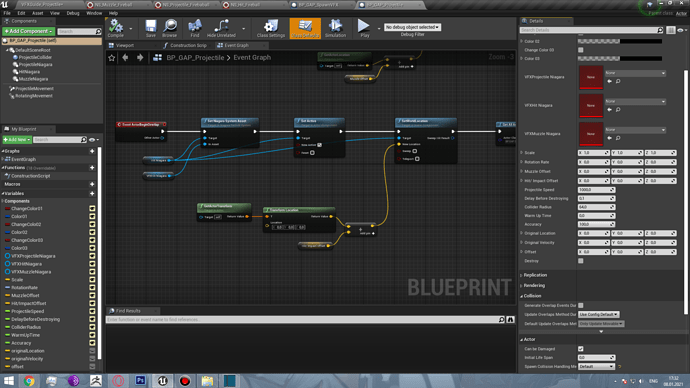Favorite this graph with the star icon

[x=112, y=58]
